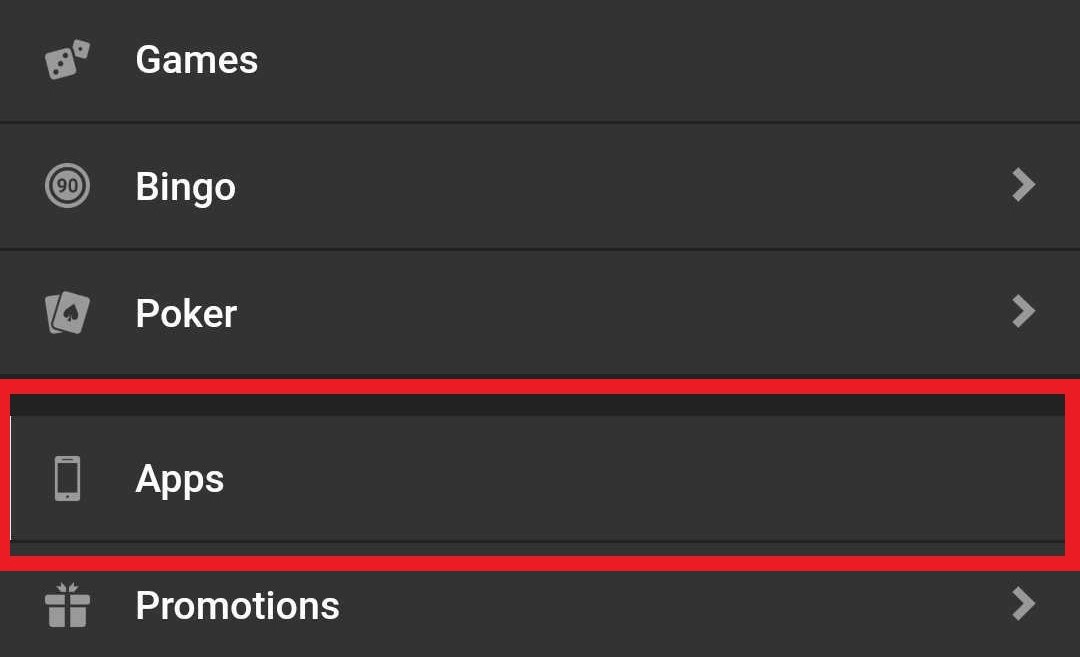Screen dimensions: 1080x657
Task: Select the Bingo text label
Action: pos(186,187)
